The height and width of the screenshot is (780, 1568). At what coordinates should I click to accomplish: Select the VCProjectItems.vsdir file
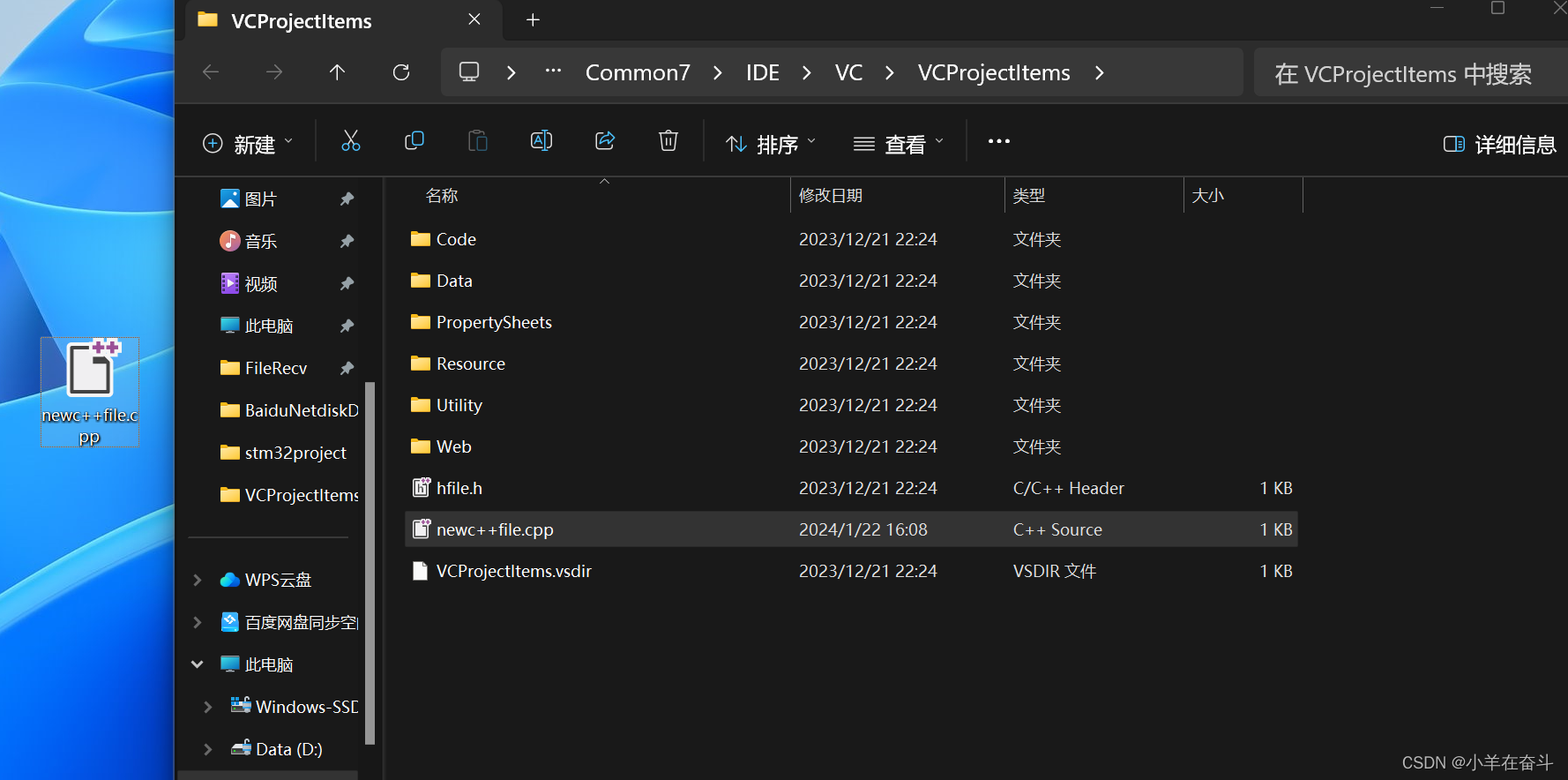tap(851, 571)
